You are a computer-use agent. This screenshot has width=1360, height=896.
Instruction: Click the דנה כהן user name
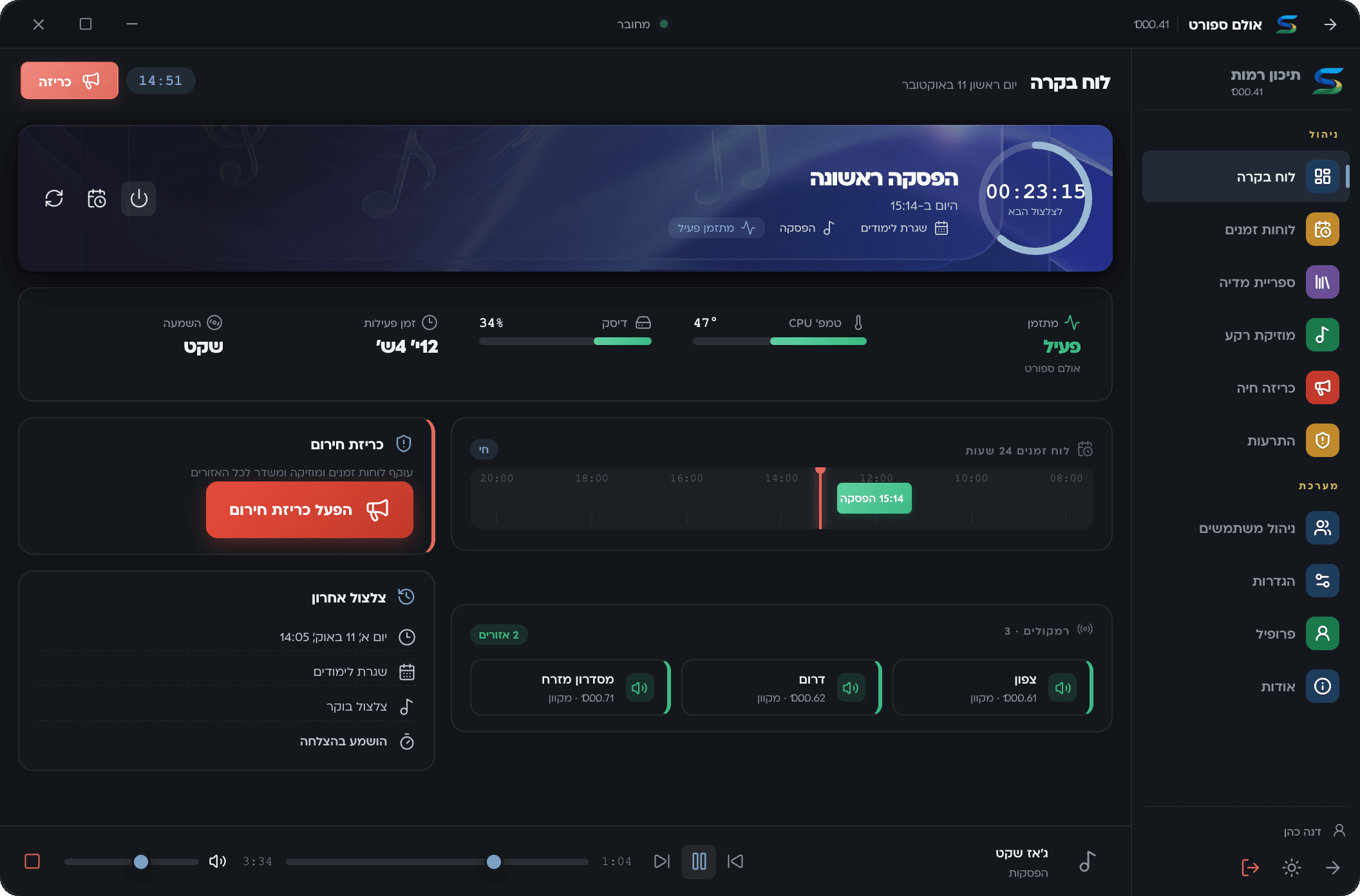pyautogui.click(x=1302, y=832)
